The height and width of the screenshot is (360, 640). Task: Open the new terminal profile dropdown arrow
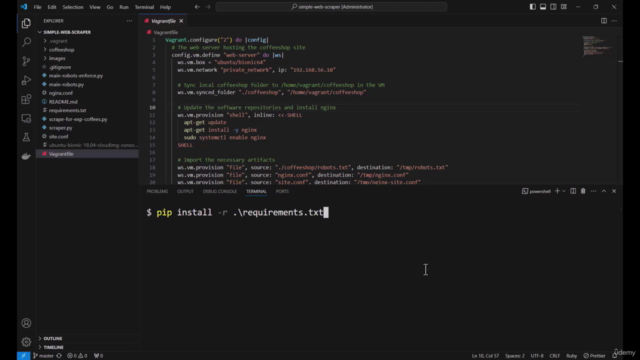564,191
